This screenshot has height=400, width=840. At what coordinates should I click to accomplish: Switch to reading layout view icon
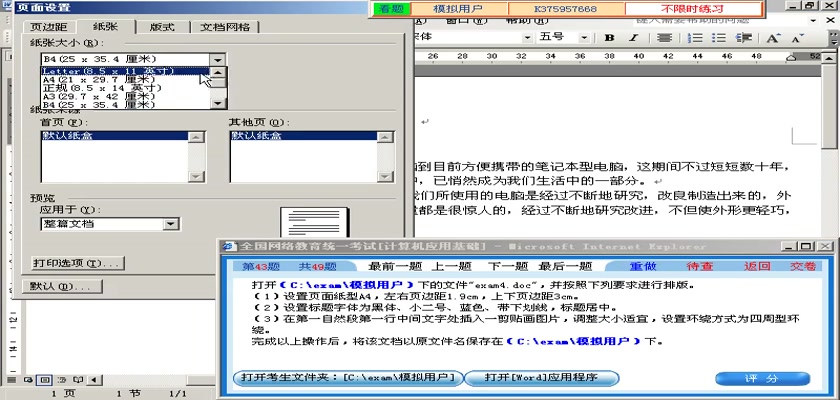[x=78, y=380]
